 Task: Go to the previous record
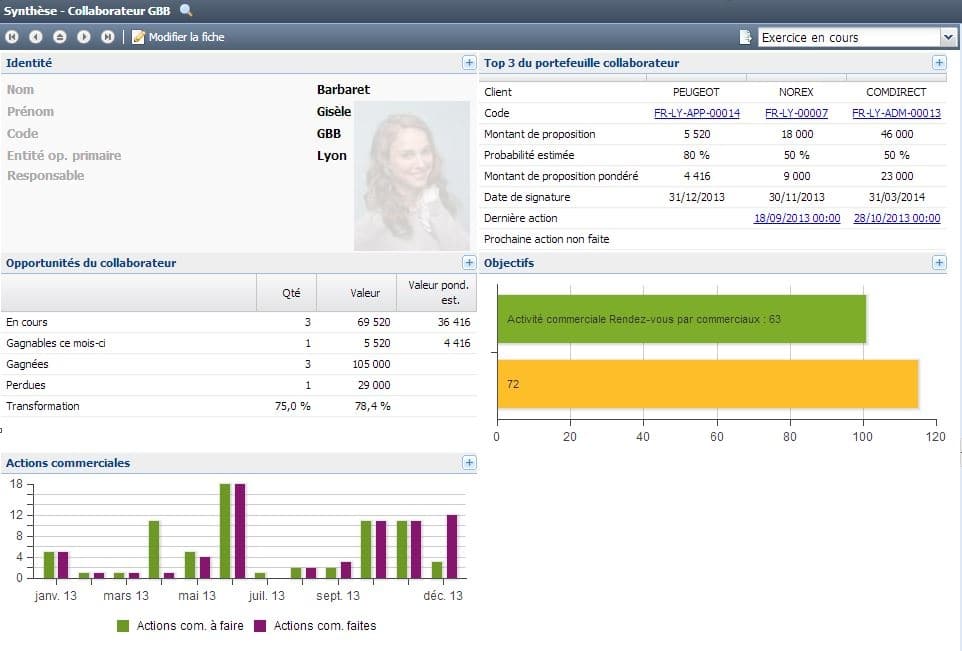click(x=34, y=37)
